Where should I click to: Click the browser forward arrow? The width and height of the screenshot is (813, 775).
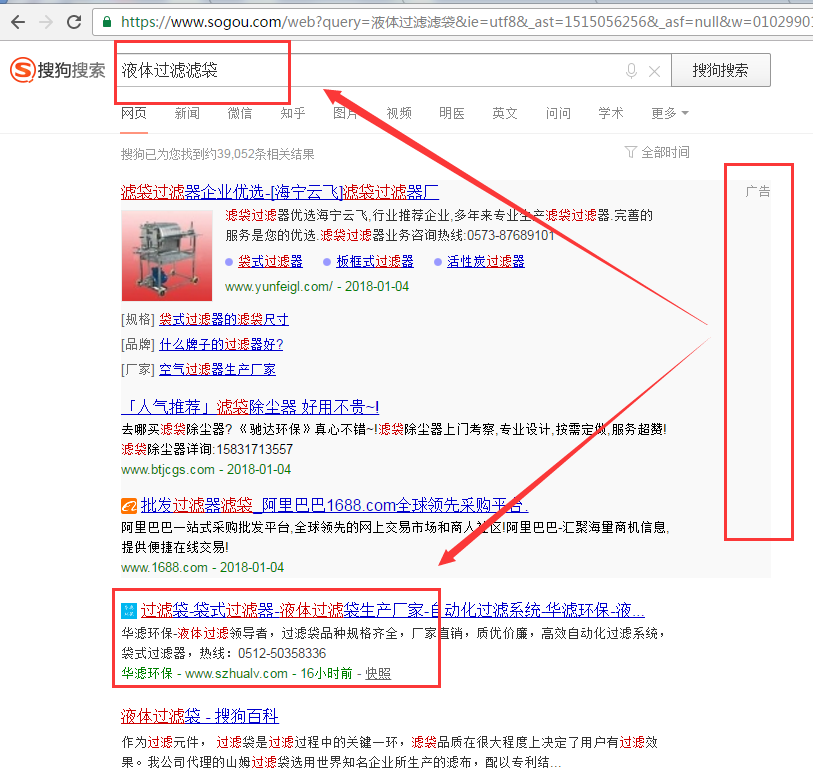click(46, 21)
